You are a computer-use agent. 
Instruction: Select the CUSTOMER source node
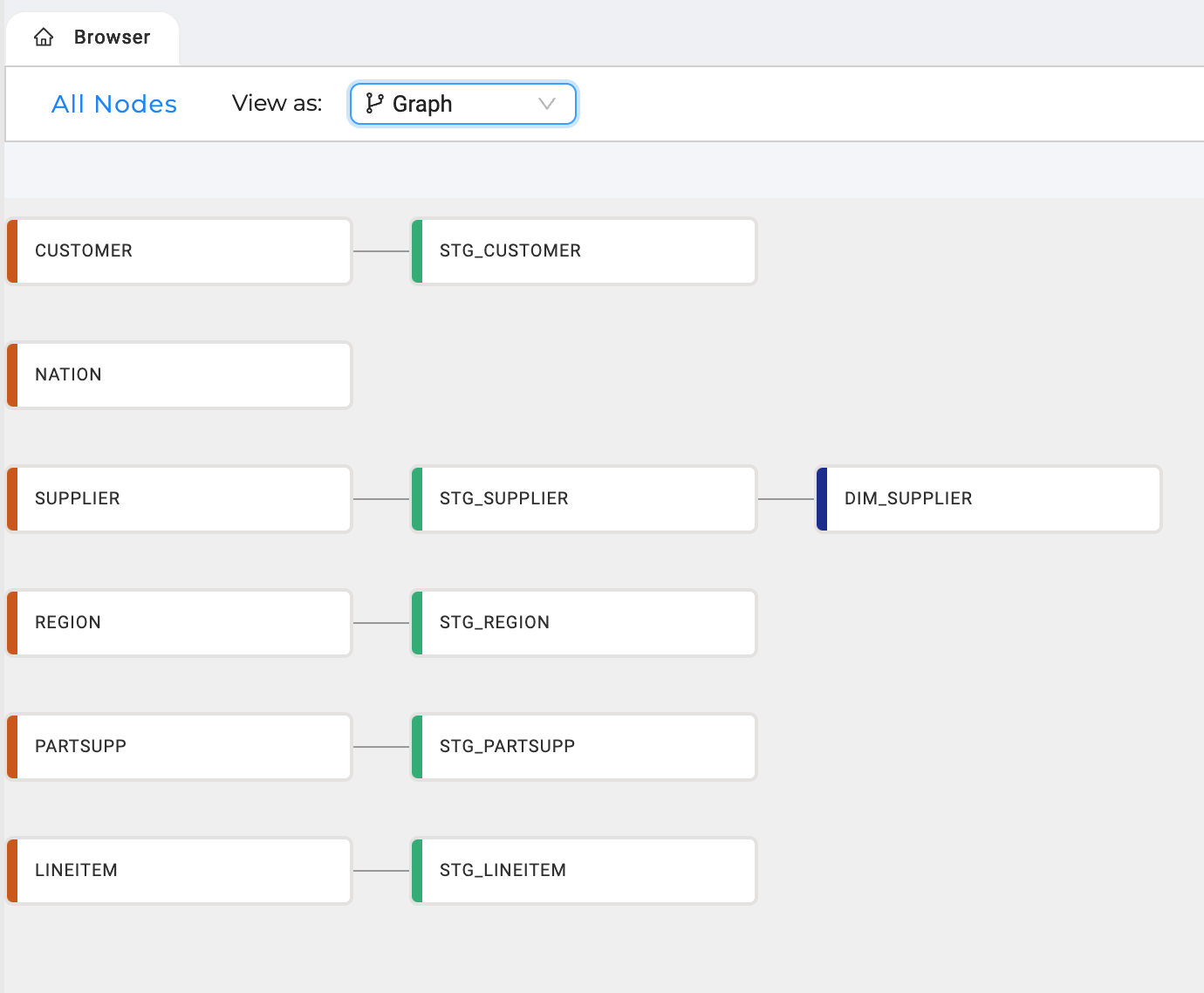pyautogui.click(x=179, y=251)
